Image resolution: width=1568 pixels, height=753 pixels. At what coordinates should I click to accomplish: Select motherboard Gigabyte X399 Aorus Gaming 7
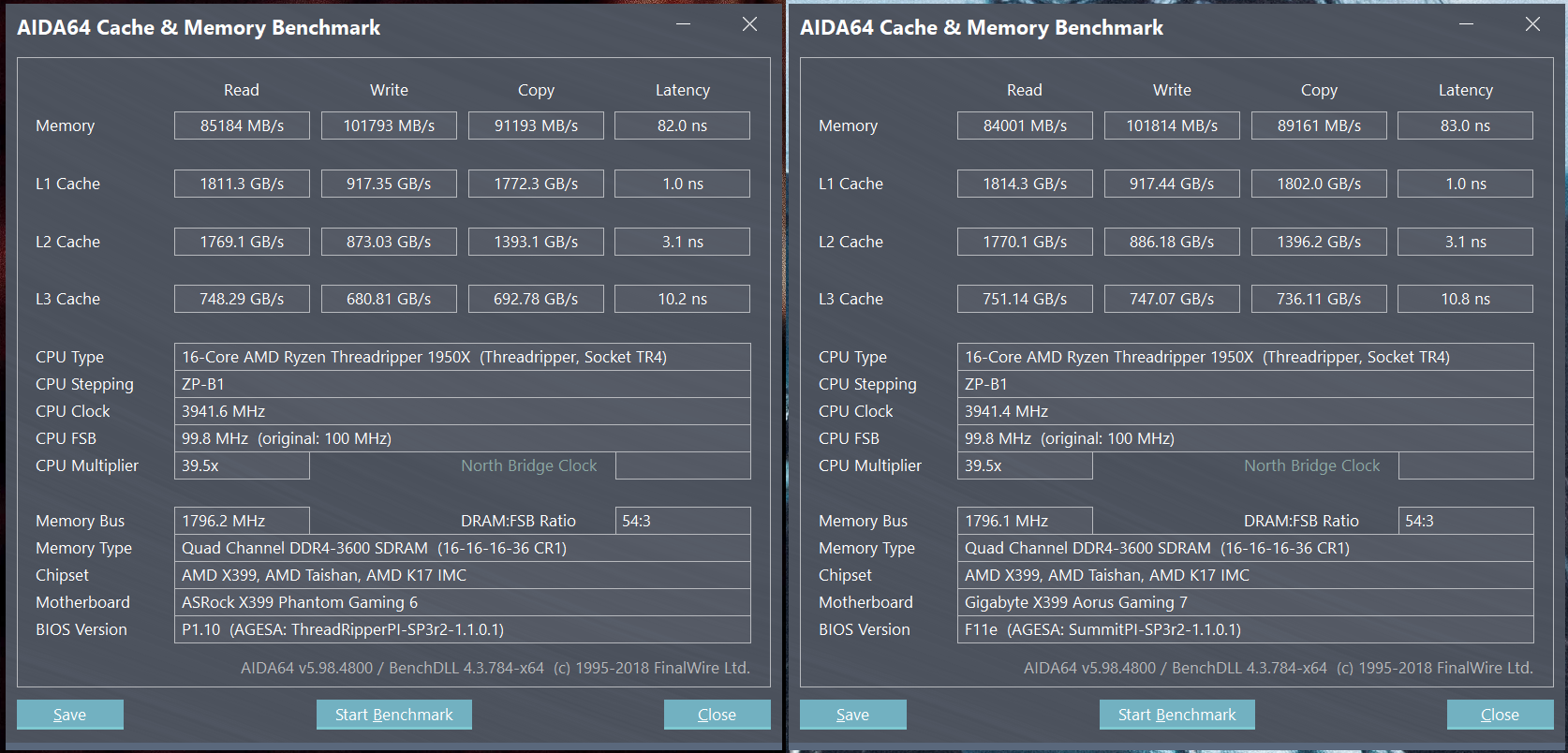click(x=1246, y=602)
